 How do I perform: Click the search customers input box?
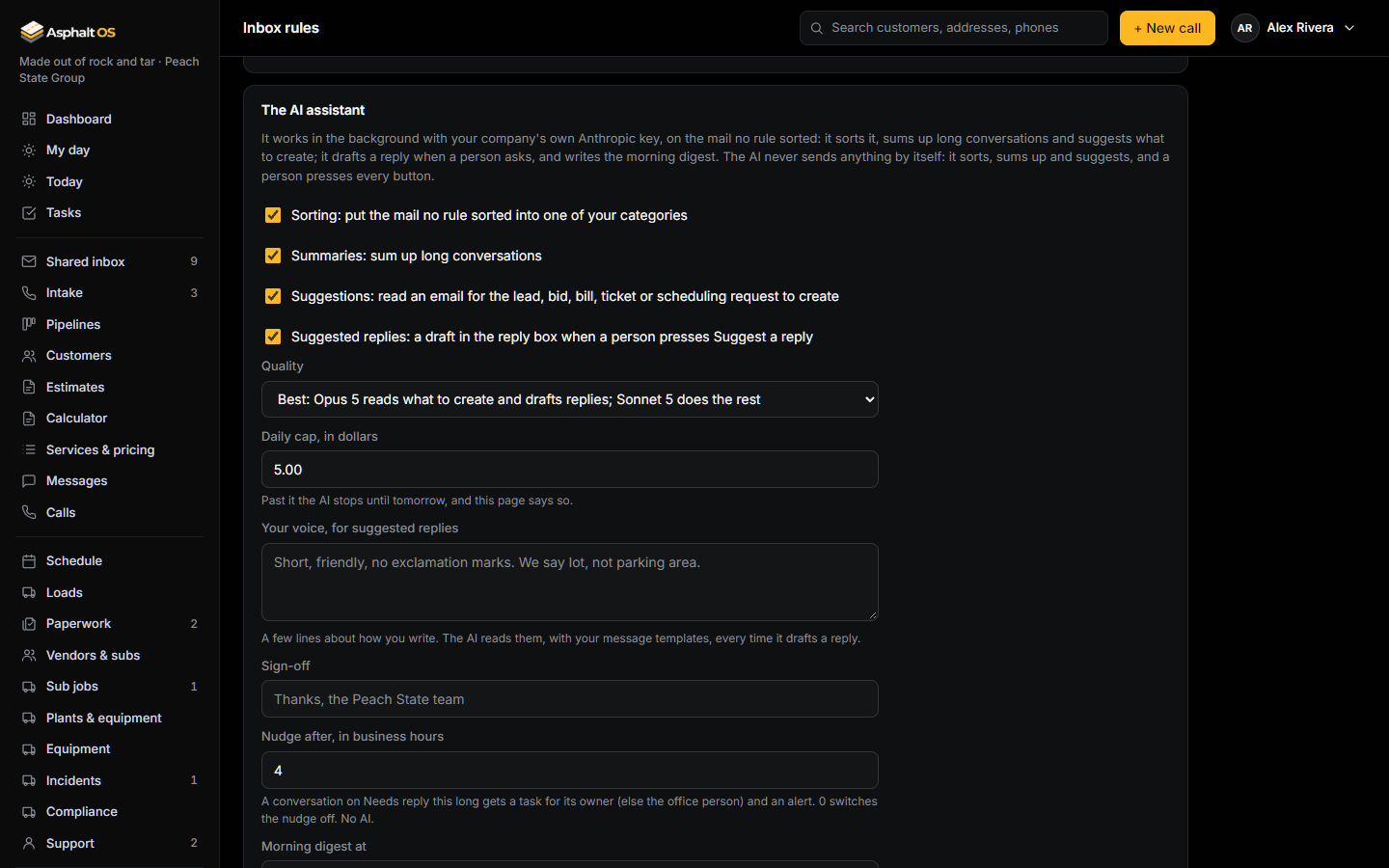tap(954, 28)
